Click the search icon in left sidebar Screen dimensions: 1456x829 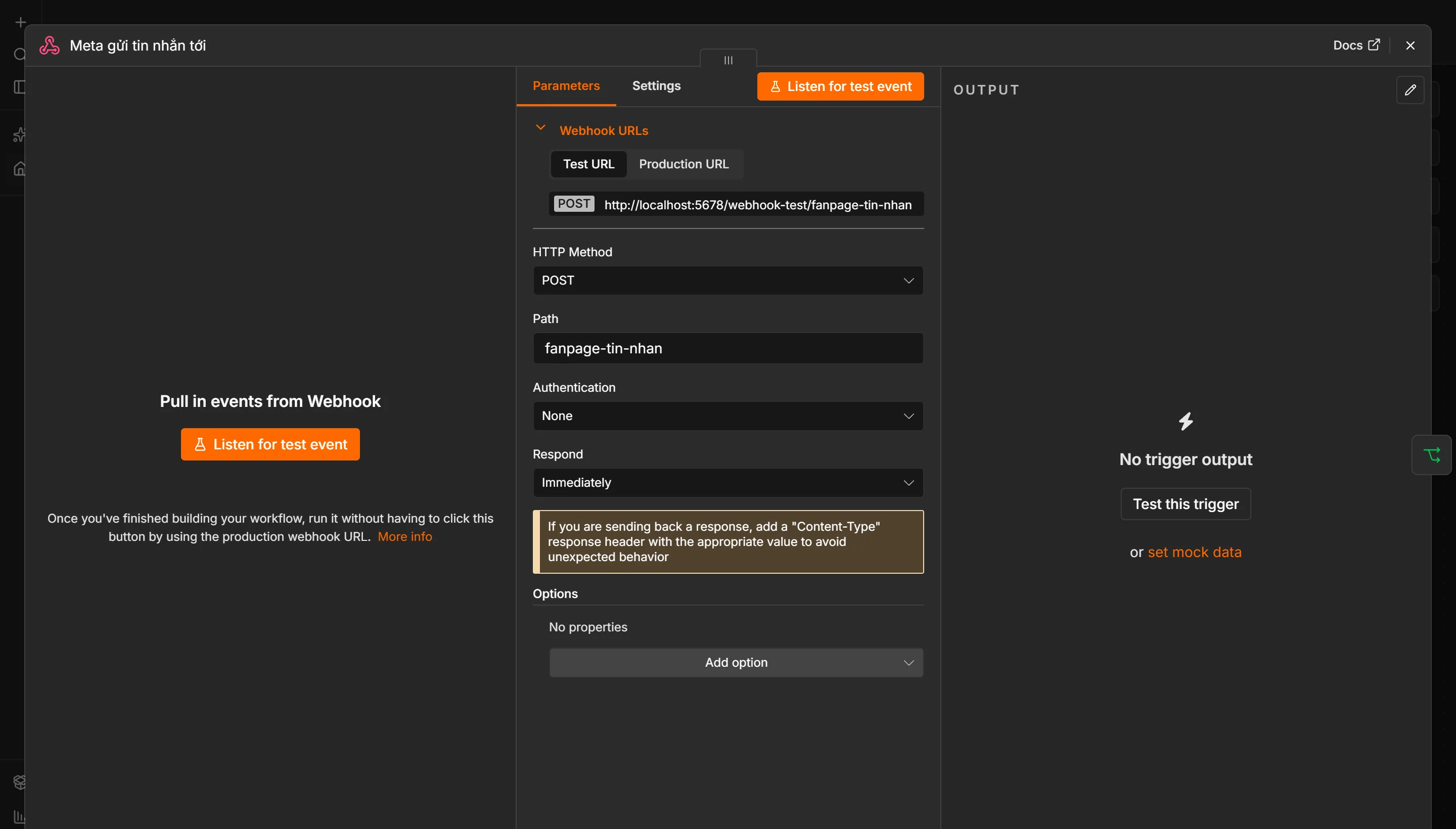click(x=19, y=54)
